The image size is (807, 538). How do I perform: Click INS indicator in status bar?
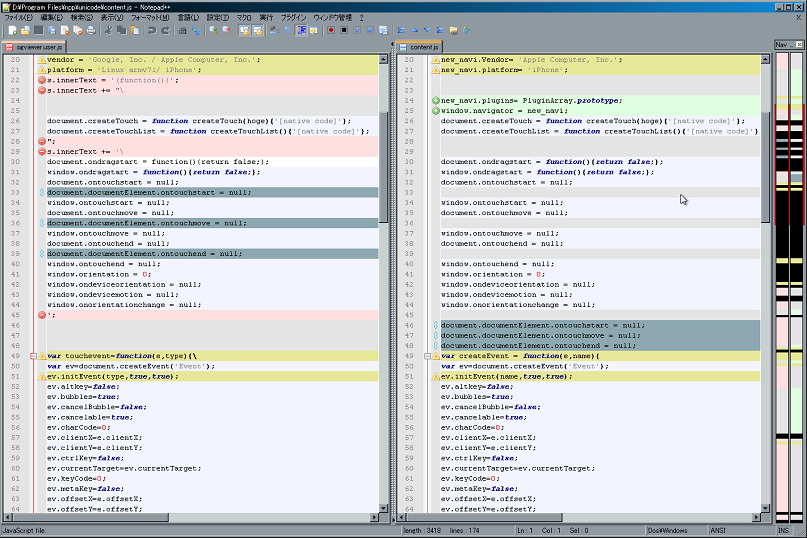[783, 530]
